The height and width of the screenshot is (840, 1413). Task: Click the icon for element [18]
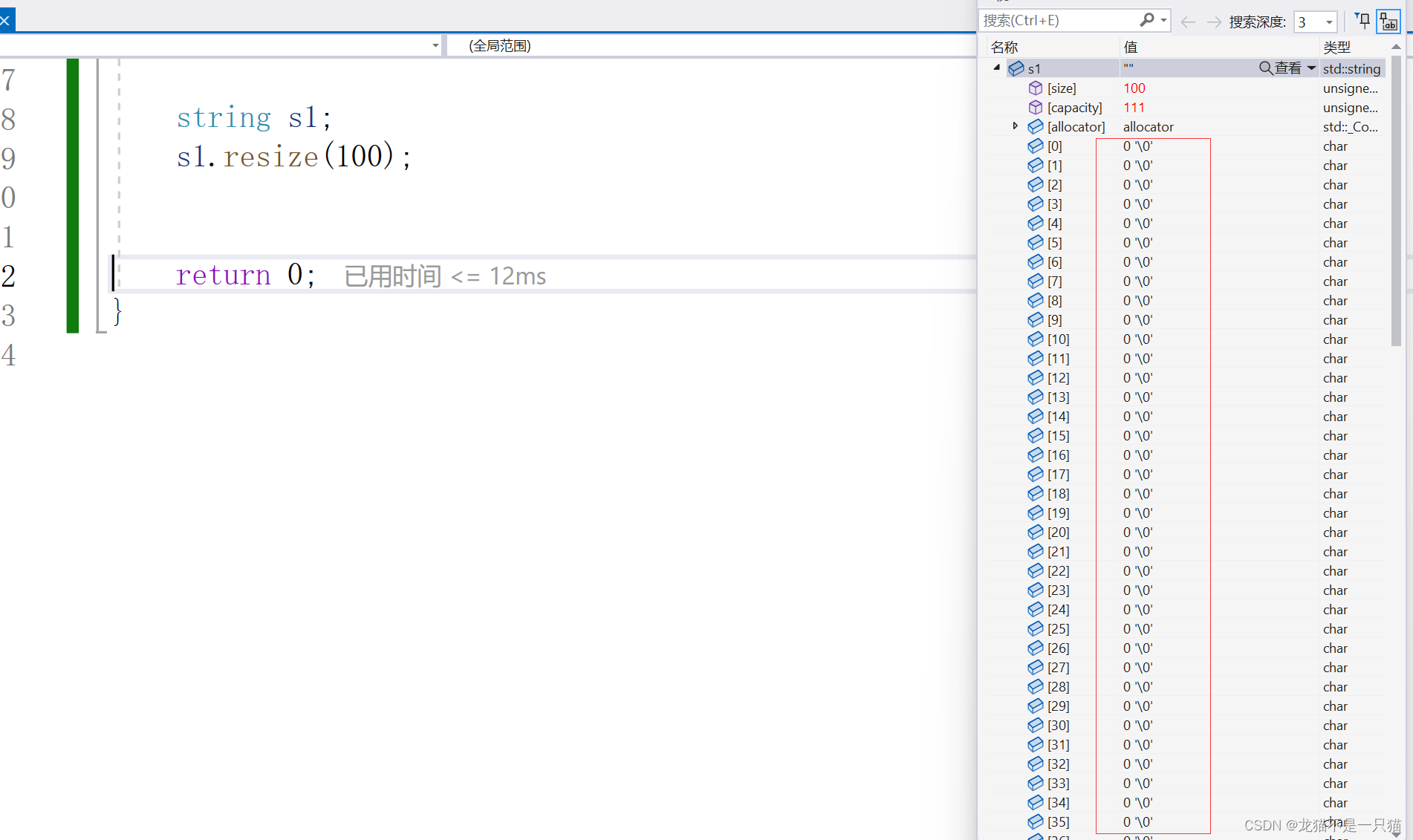point(1036,493)
